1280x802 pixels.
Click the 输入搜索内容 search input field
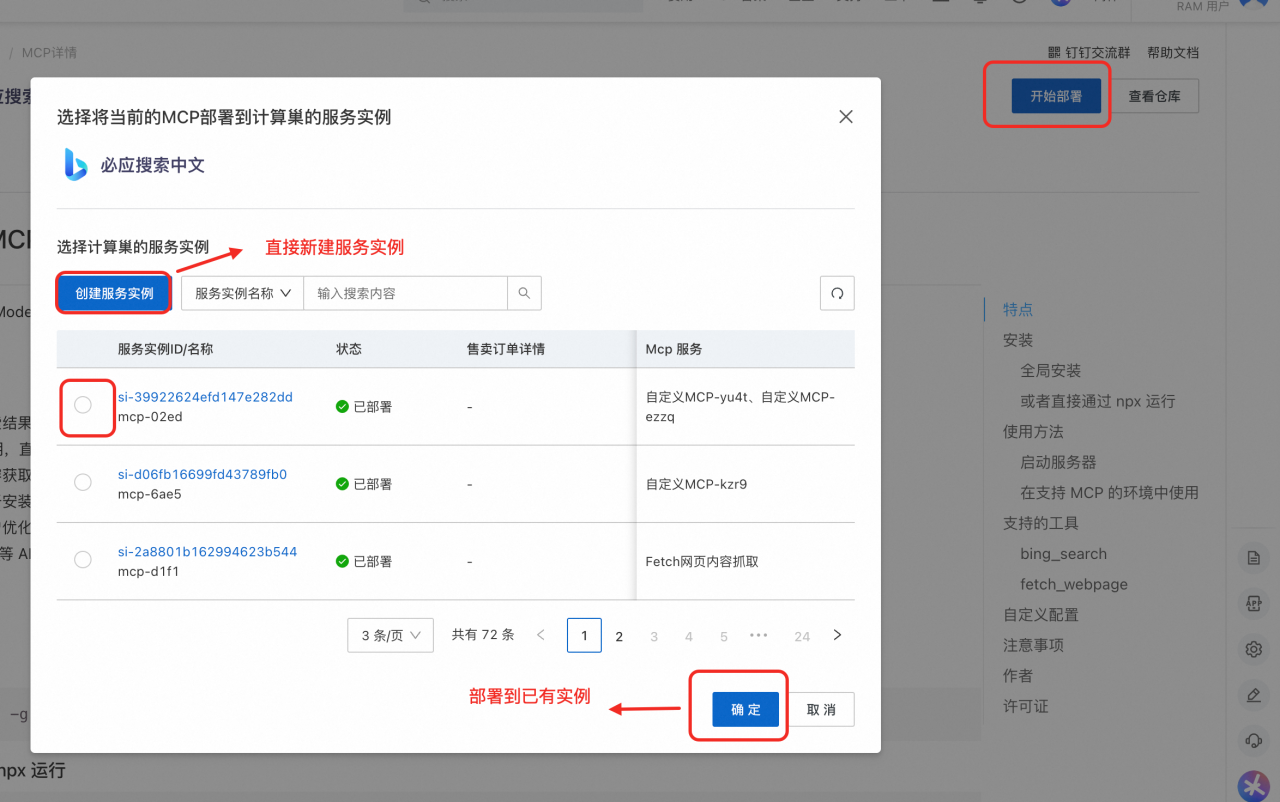pos(405,294)
